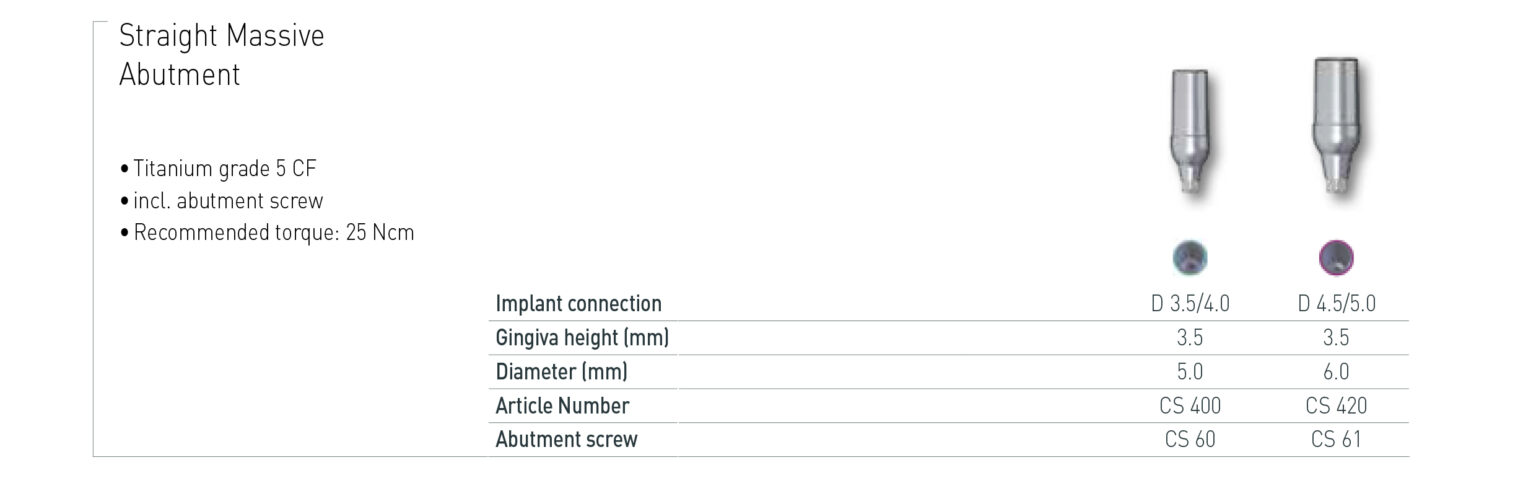This screenshot has height=478, width=1536.
Task: Click the D 3.5/4.0 abutment product image
Action: 1189,135
